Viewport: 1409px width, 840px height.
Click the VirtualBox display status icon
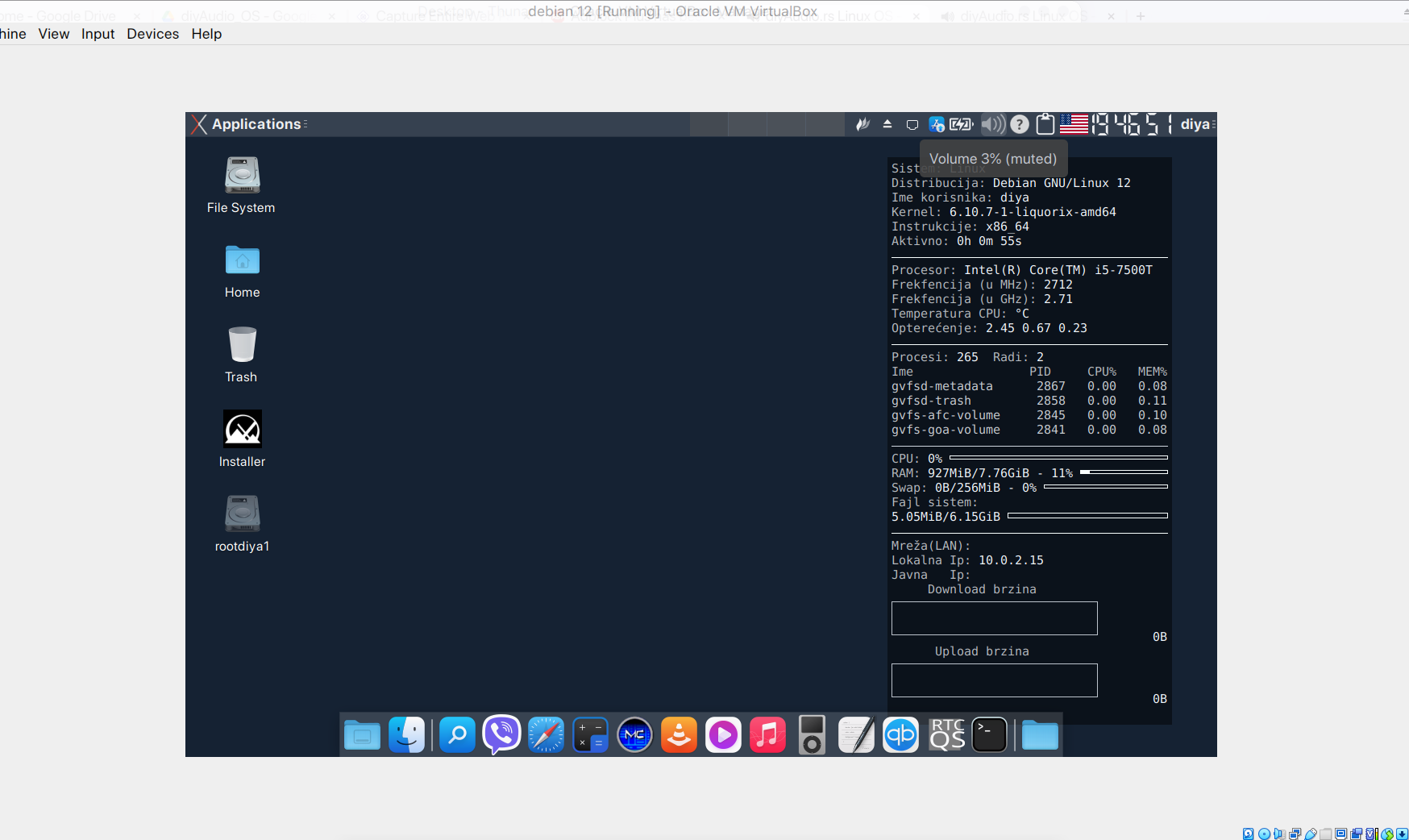1341,834
